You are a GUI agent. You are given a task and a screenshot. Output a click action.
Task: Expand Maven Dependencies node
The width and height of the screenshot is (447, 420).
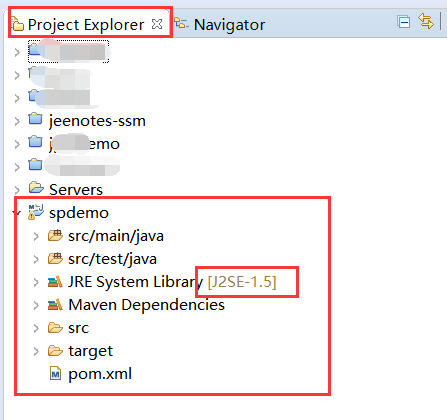36,305
